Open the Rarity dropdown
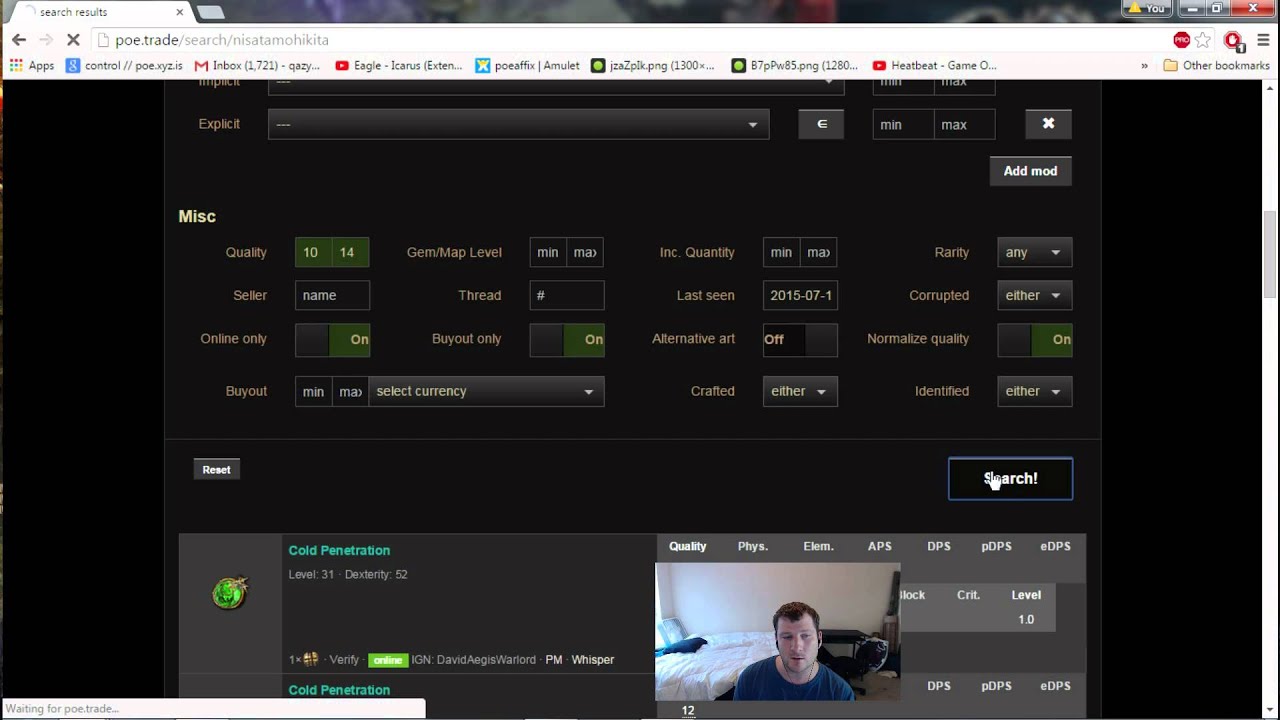 tap(1035, 252)
